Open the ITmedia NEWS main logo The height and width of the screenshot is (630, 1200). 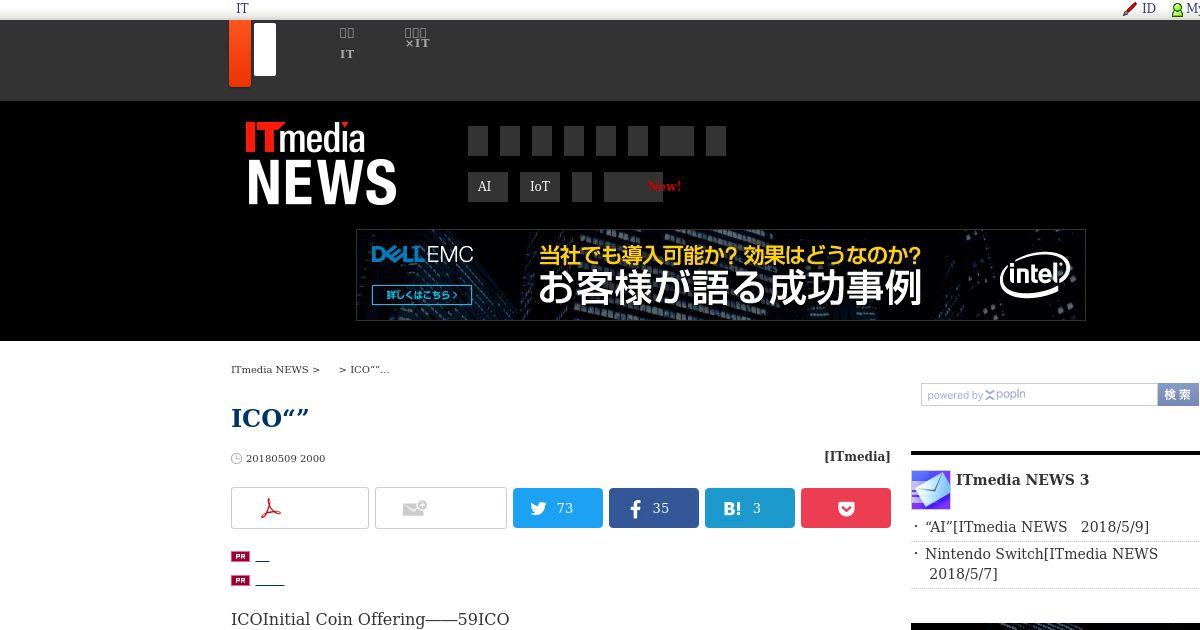tap(321, 163)
